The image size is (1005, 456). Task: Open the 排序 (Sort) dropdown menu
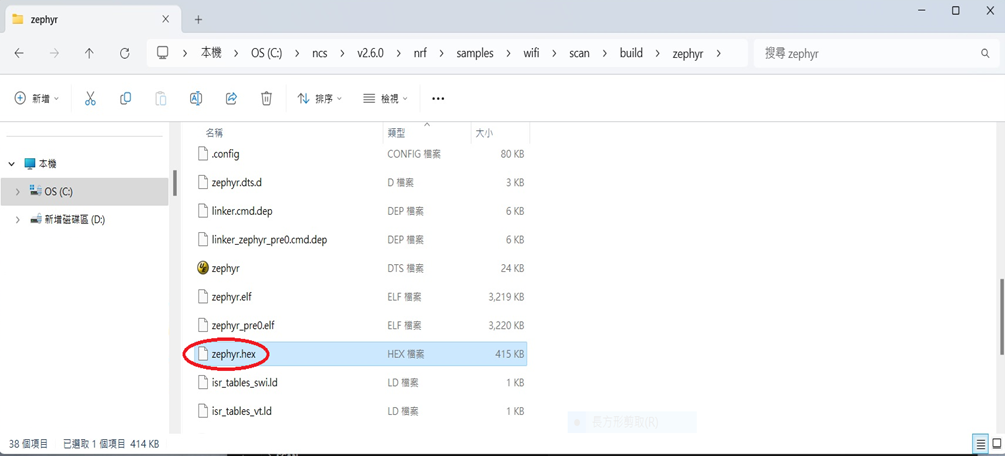(319, 98)
